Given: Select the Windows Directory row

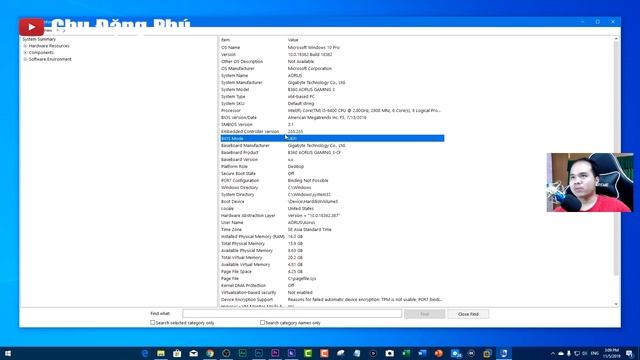Looking at the screenshot, I should [332, 188].
